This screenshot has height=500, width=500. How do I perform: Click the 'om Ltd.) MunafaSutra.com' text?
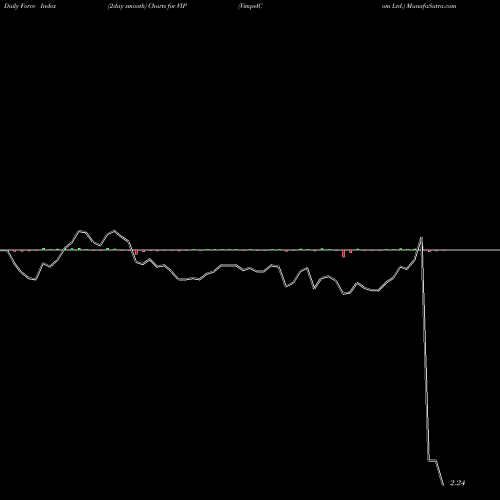click(x=419, y=6)
